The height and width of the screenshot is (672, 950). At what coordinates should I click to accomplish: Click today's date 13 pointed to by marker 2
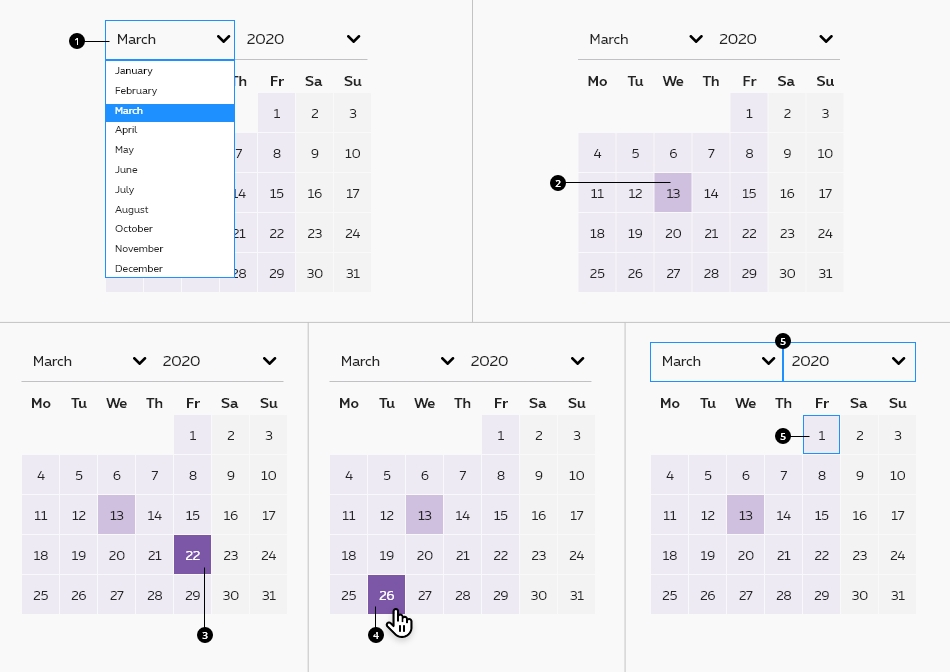pos(673,193)
